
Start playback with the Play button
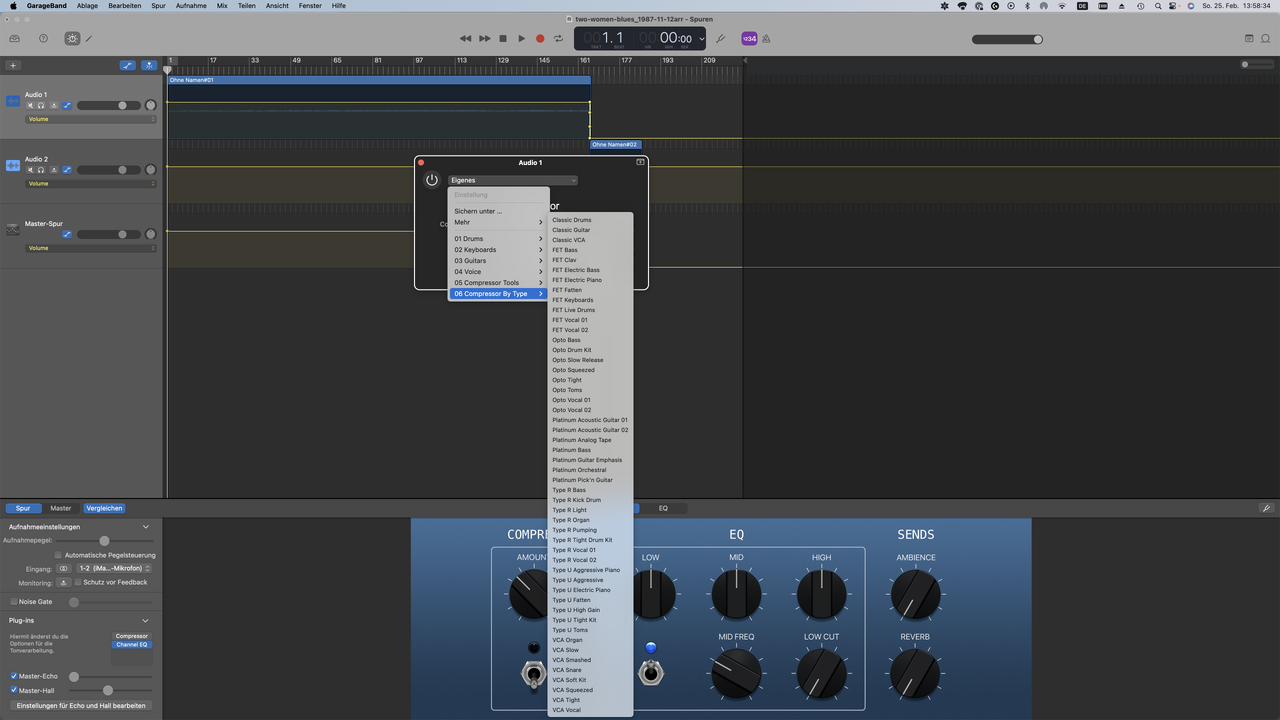pyautogui.click(x=521, y=39)
